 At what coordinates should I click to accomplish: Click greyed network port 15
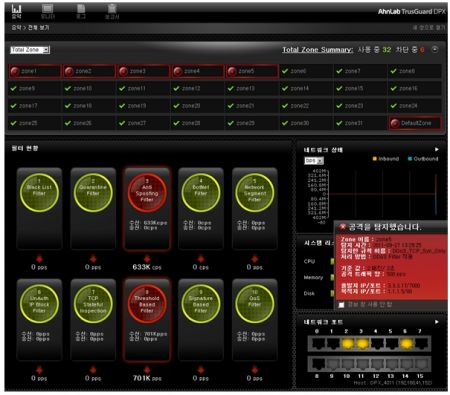point(421,364)
